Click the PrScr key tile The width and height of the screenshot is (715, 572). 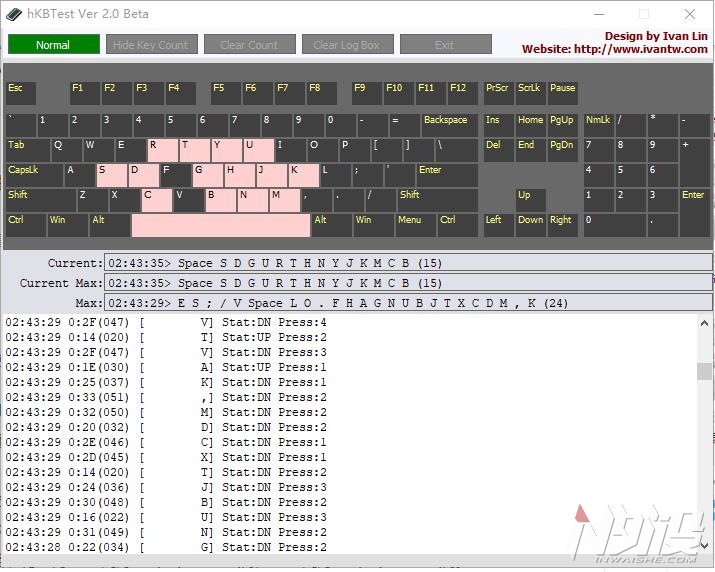[x=499, y=93]
